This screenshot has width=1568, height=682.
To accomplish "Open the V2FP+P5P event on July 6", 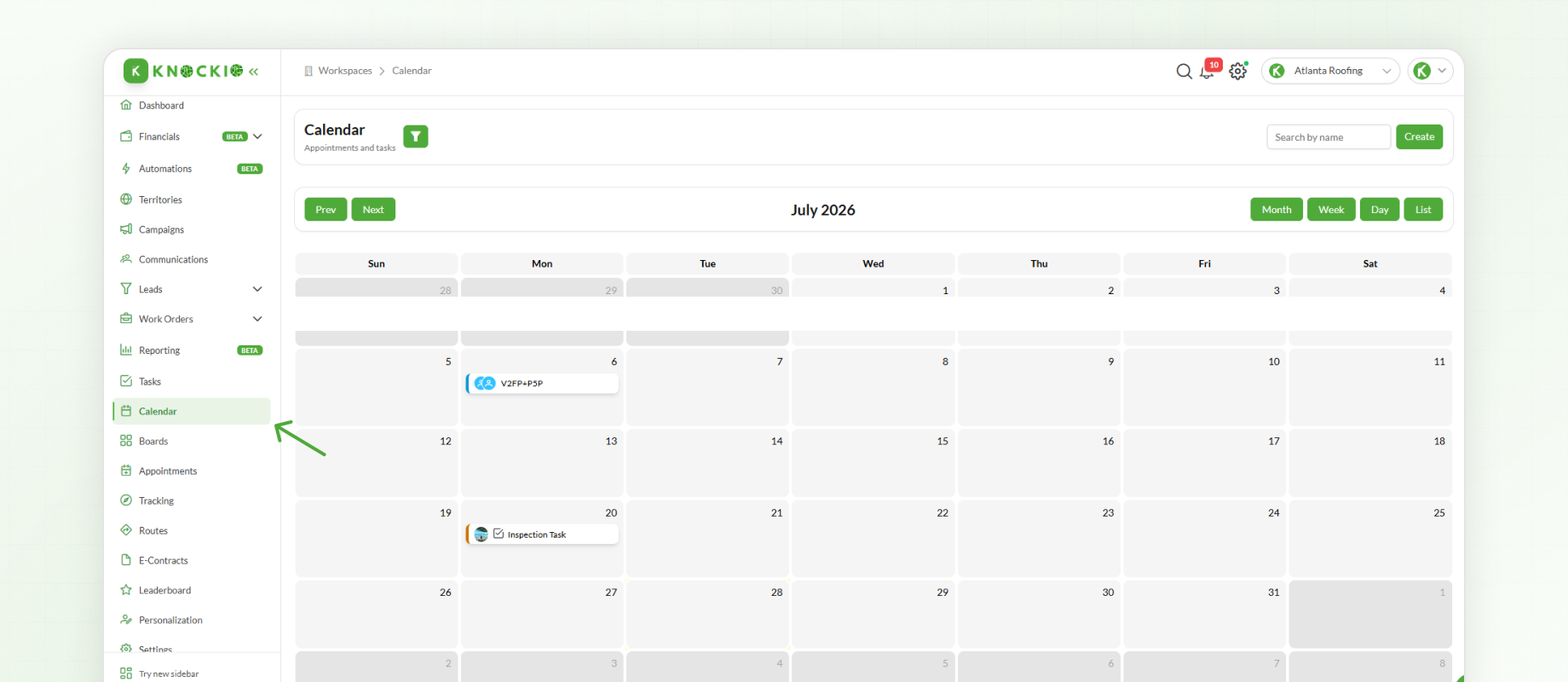I will [x=542, y=384].
